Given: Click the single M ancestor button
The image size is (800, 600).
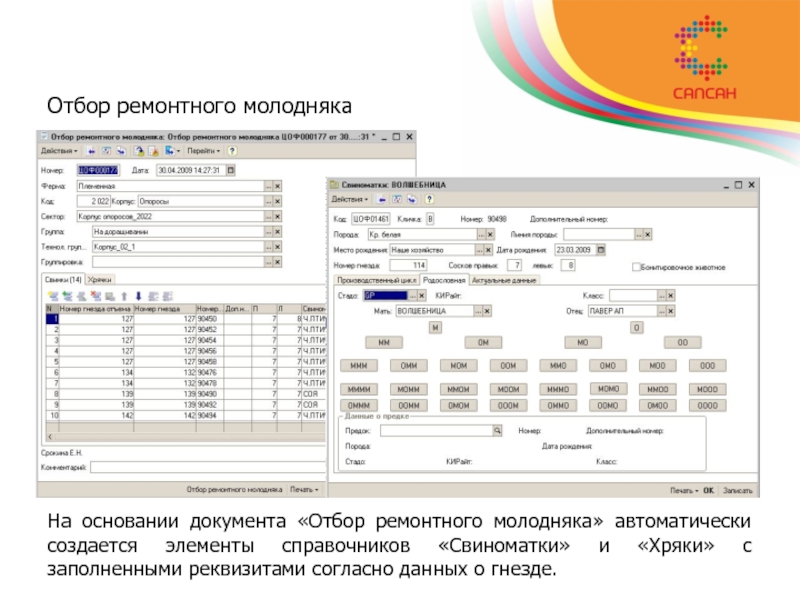Looking at the screenshot, I should 435,328.
